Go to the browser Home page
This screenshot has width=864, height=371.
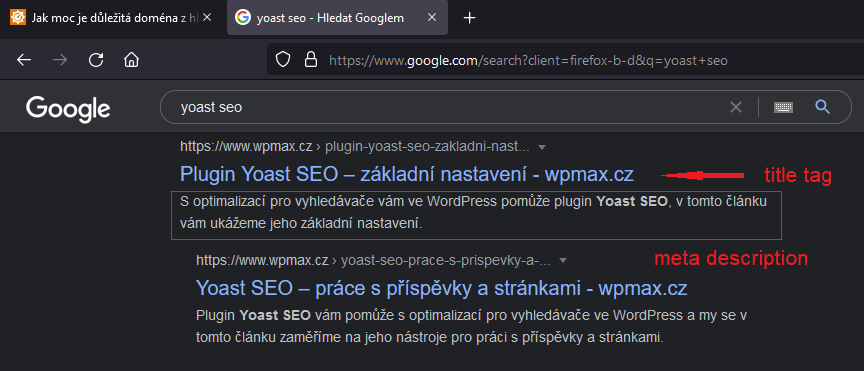[x=131, y=60]
